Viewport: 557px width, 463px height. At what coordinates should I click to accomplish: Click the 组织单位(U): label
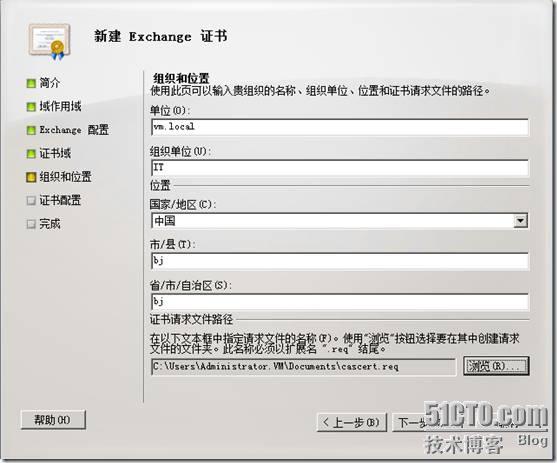click(x=180, y=152)
